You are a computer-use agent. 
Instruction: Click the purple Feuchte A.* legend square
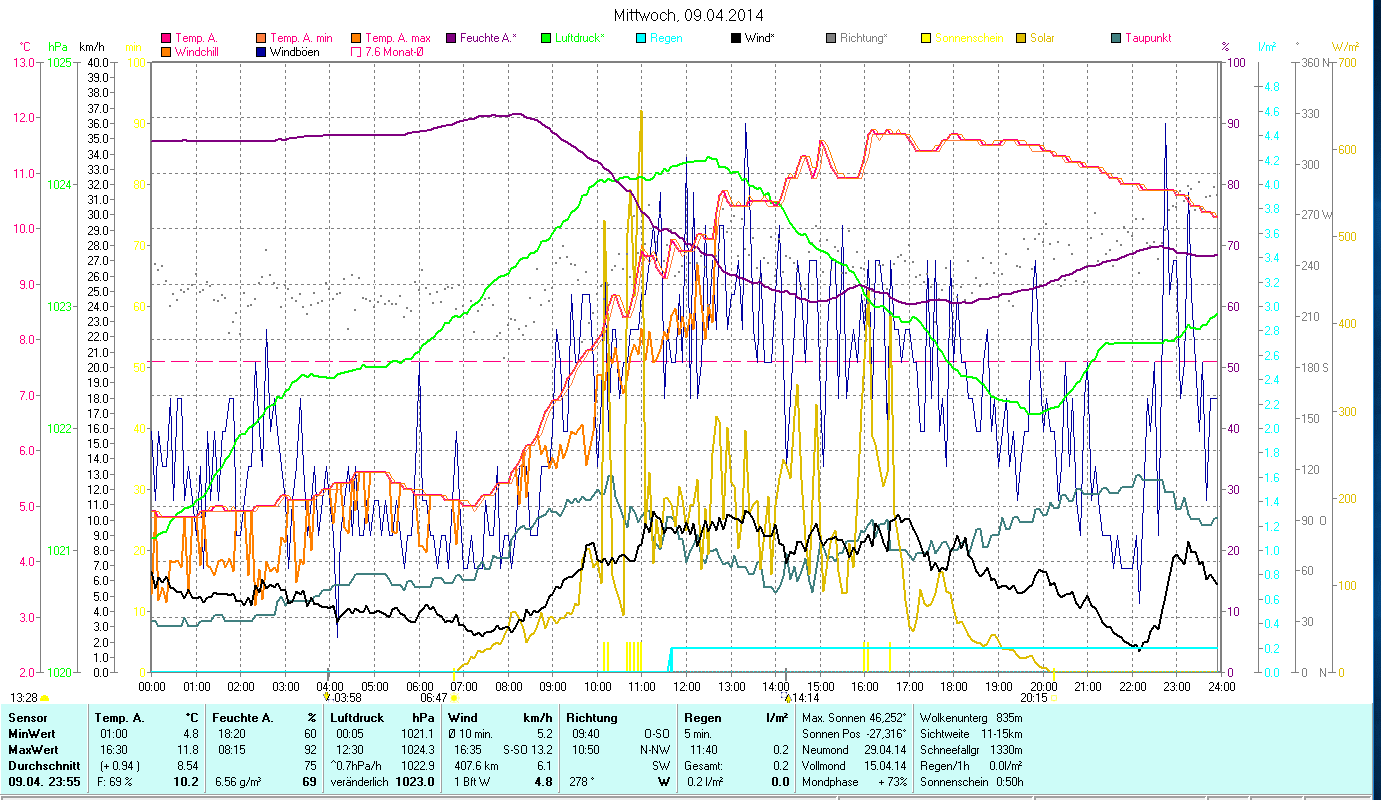(452, 38)
